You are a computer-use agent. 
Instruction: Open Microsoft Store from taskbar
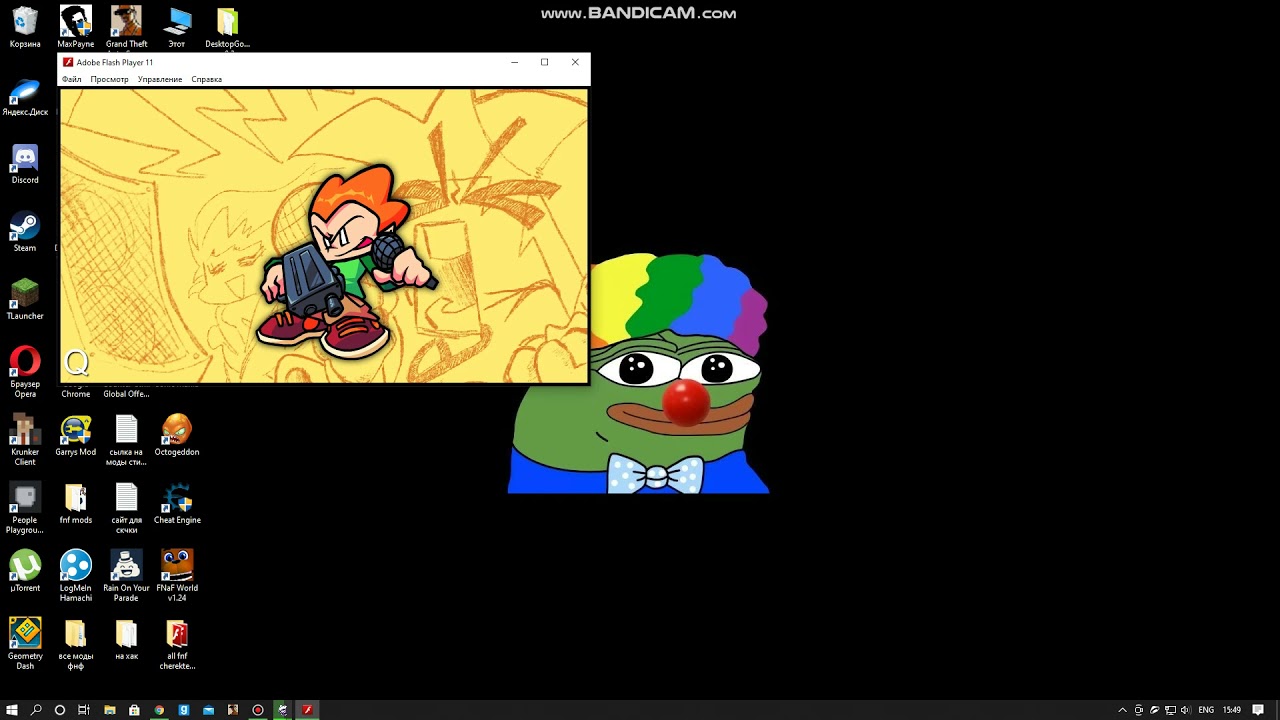[134, 710]
